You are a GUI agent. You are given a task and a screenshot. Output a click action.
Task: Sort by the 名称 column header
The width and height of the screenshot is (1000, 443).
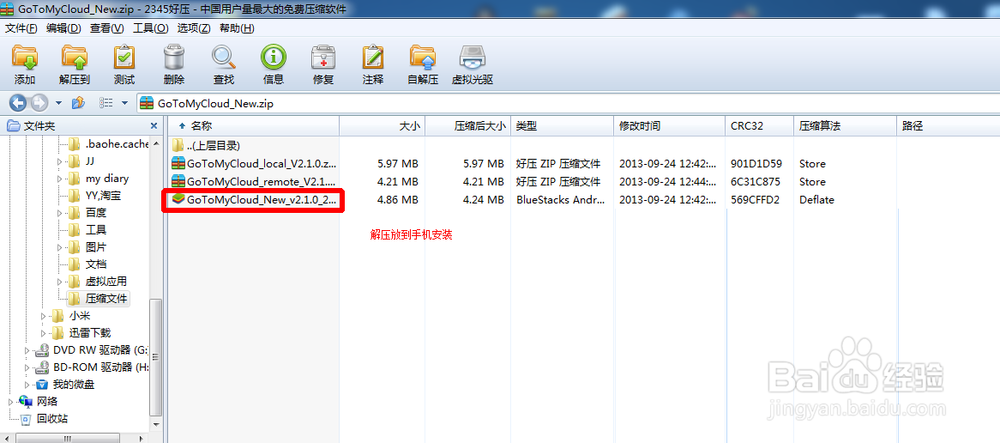253,126
